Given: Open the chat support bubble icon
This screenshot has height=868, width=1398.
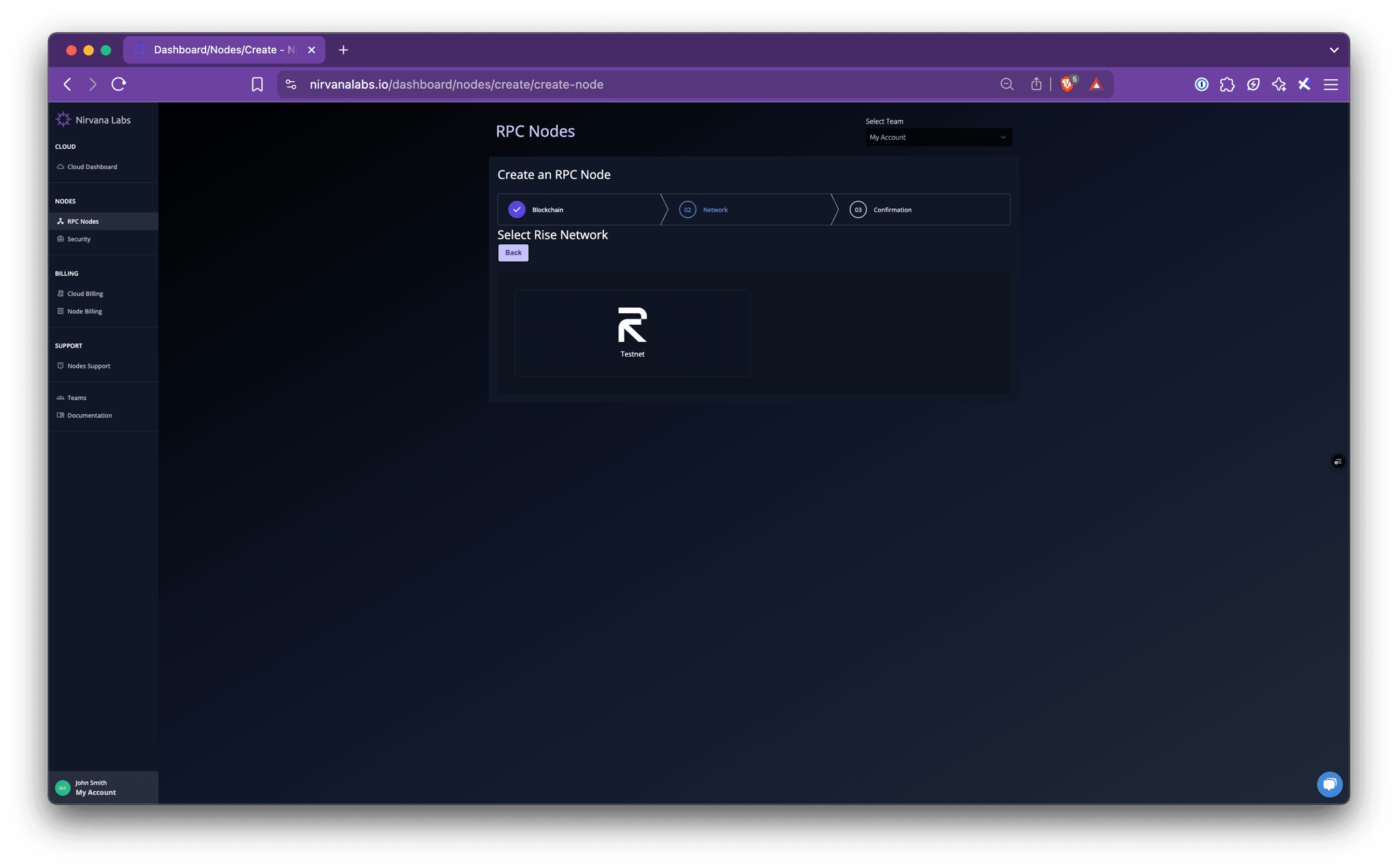Looking at the screenshot, I should (1329, 784).
